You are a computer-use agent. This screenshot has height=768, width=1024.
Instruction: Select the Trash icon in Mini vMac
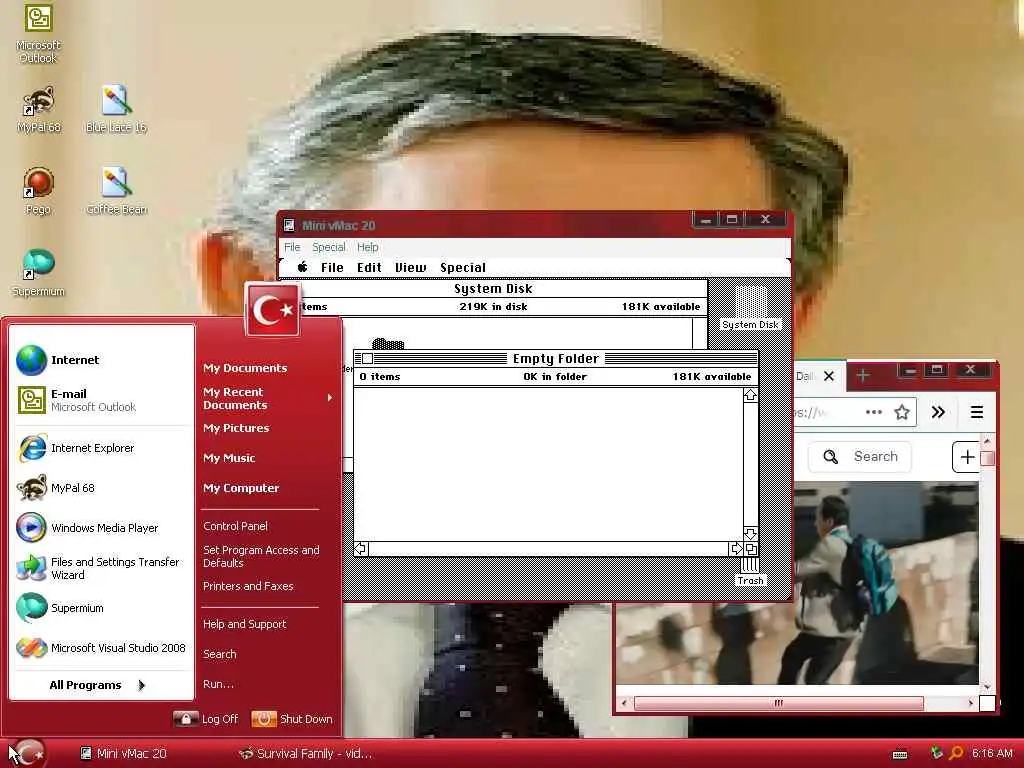750,573
